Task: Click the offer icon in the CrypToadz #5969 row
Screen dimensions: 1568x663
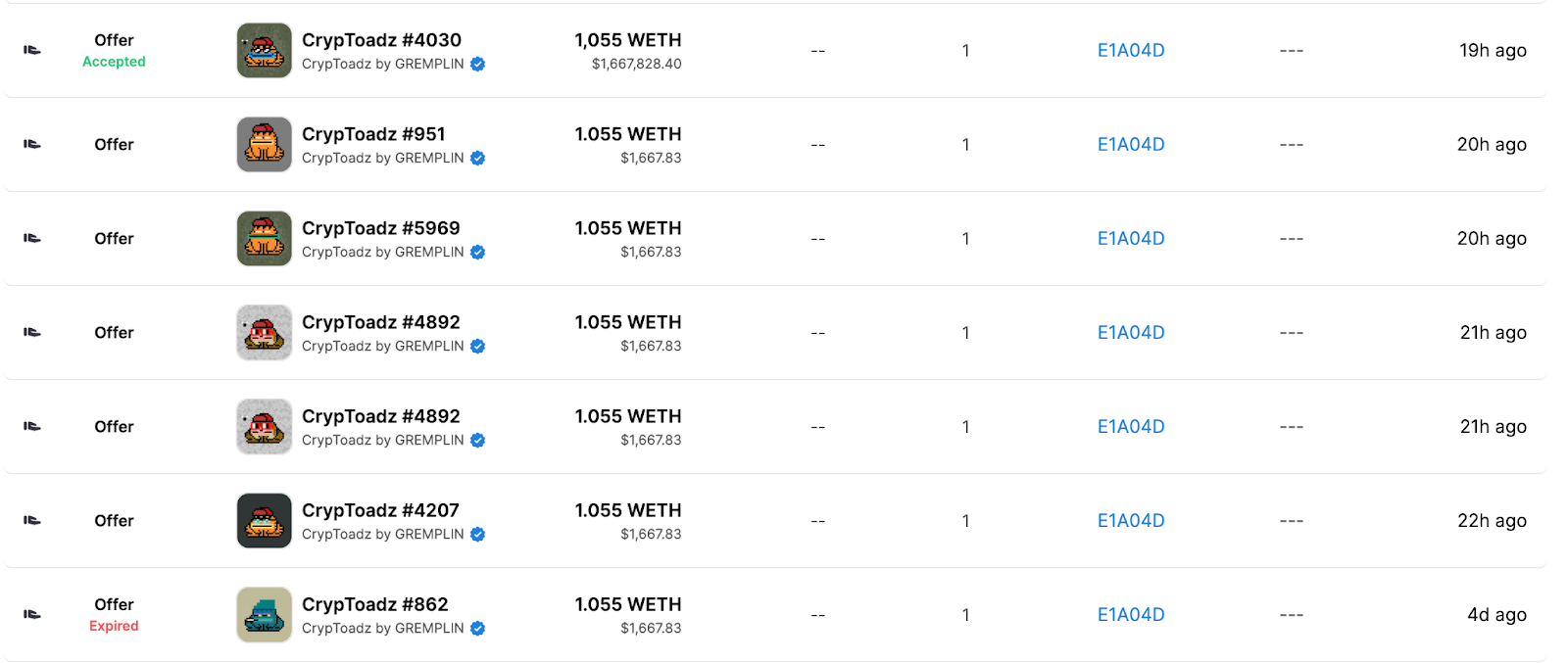Action: click(x=32, y=238)
